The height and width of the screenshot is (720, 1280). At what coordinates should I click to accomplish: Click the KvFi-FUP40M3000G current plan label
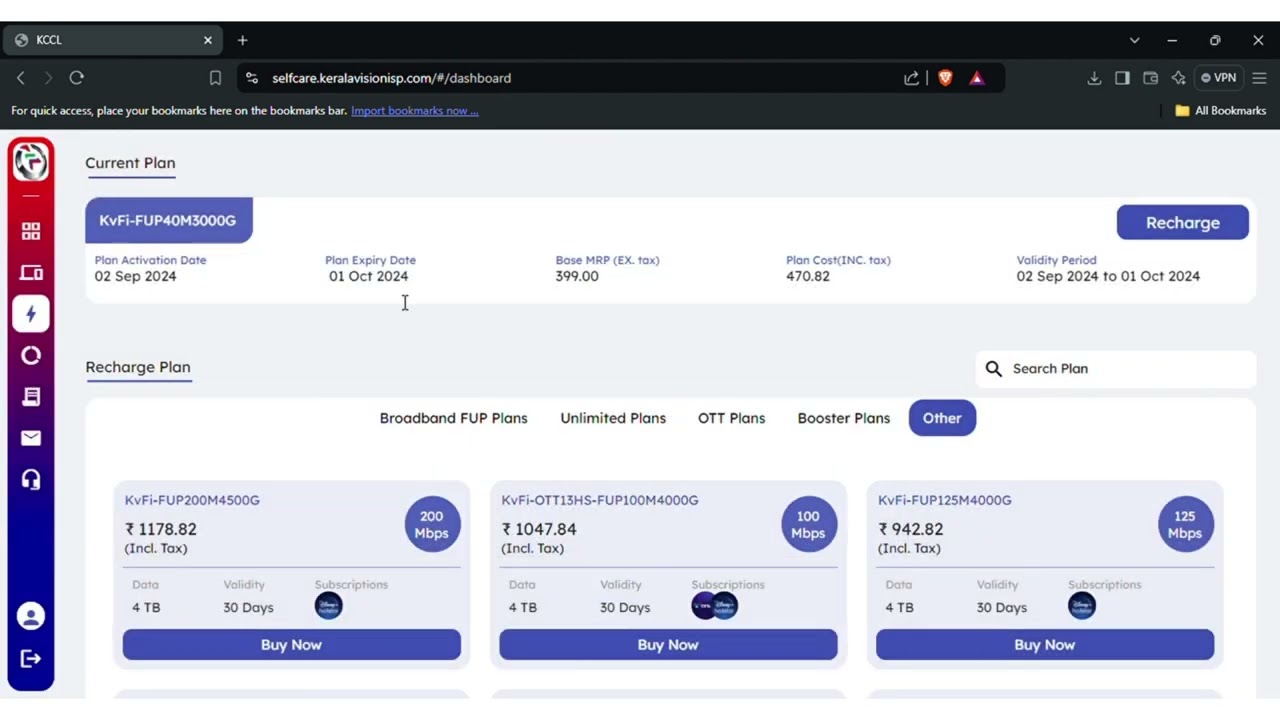tap(168, 220)
